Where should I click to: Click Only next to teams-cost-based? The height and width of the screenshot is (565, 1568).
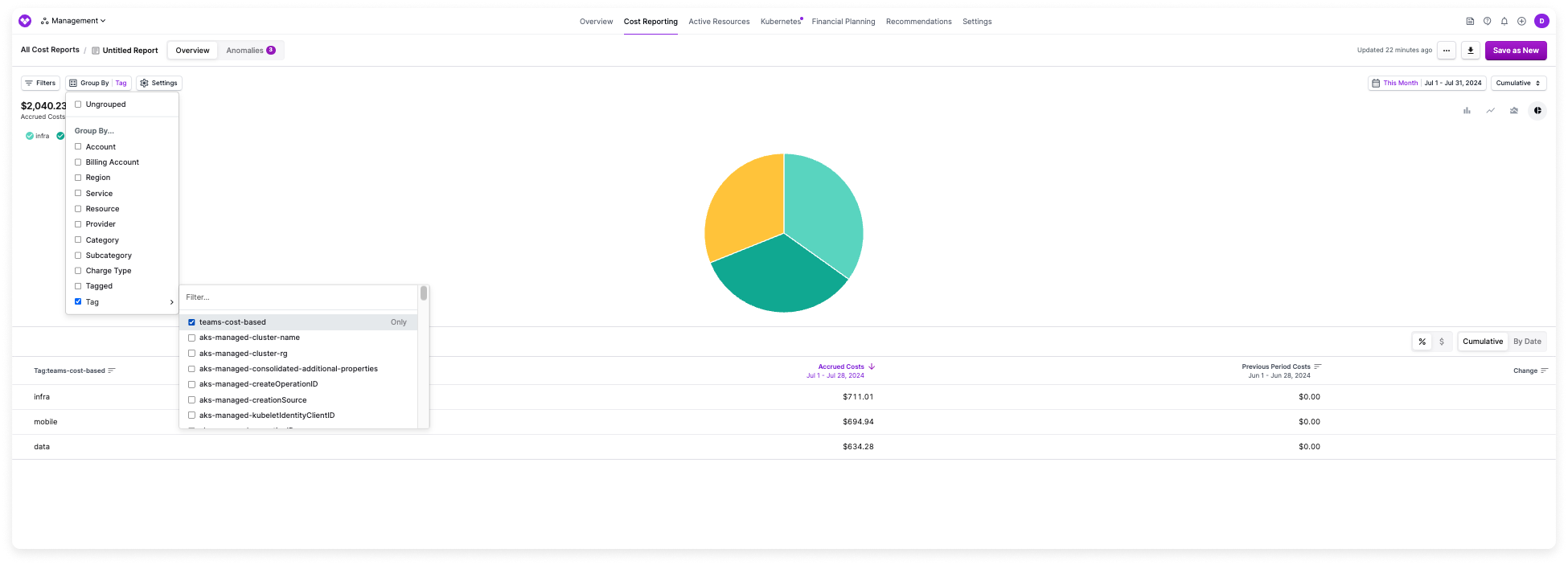click(399, 322)
